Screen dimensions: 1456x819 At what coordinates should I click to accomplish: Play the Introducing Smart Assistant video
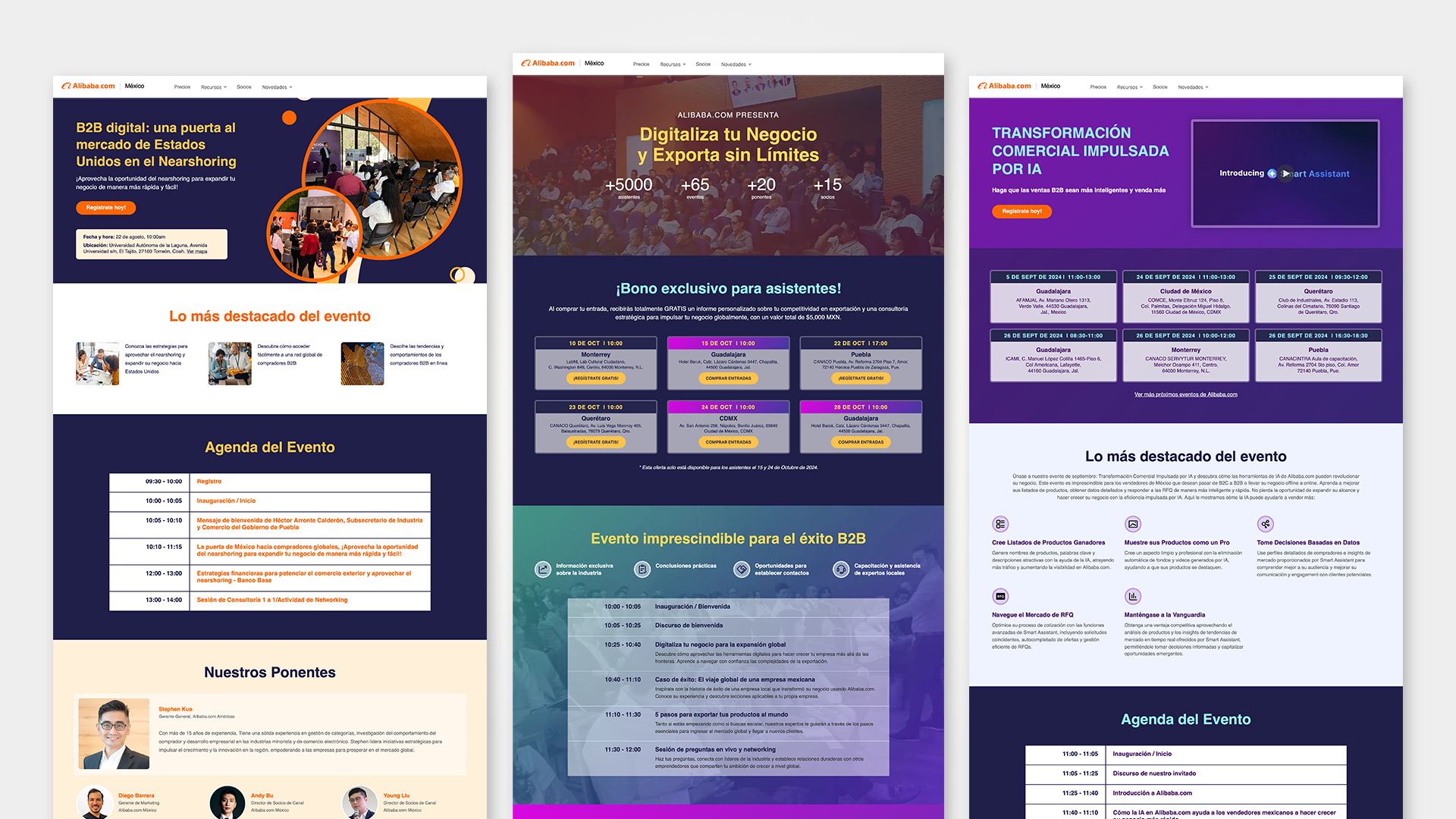tap(1285, 173)
